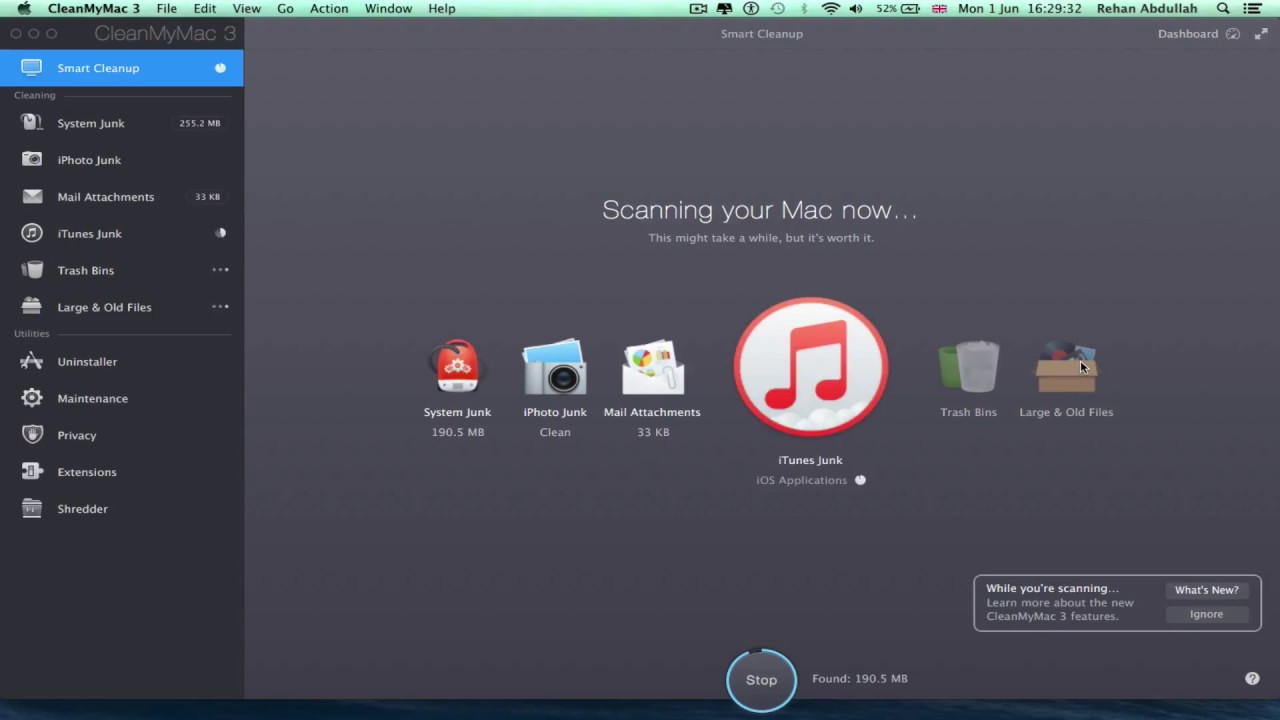Open the volume menu bar icon

(856, 8)
